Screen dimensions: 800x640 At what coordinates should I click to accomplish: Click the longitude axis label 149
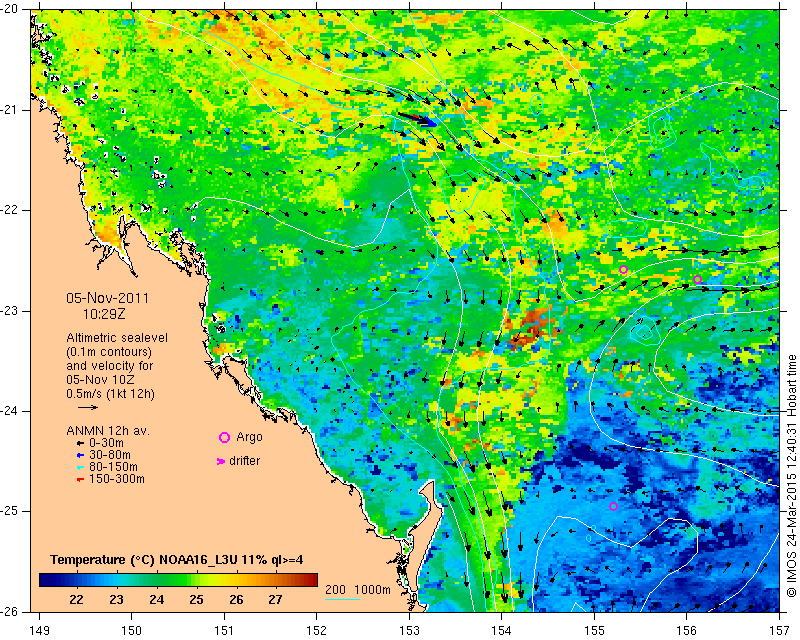click(40, 631)
